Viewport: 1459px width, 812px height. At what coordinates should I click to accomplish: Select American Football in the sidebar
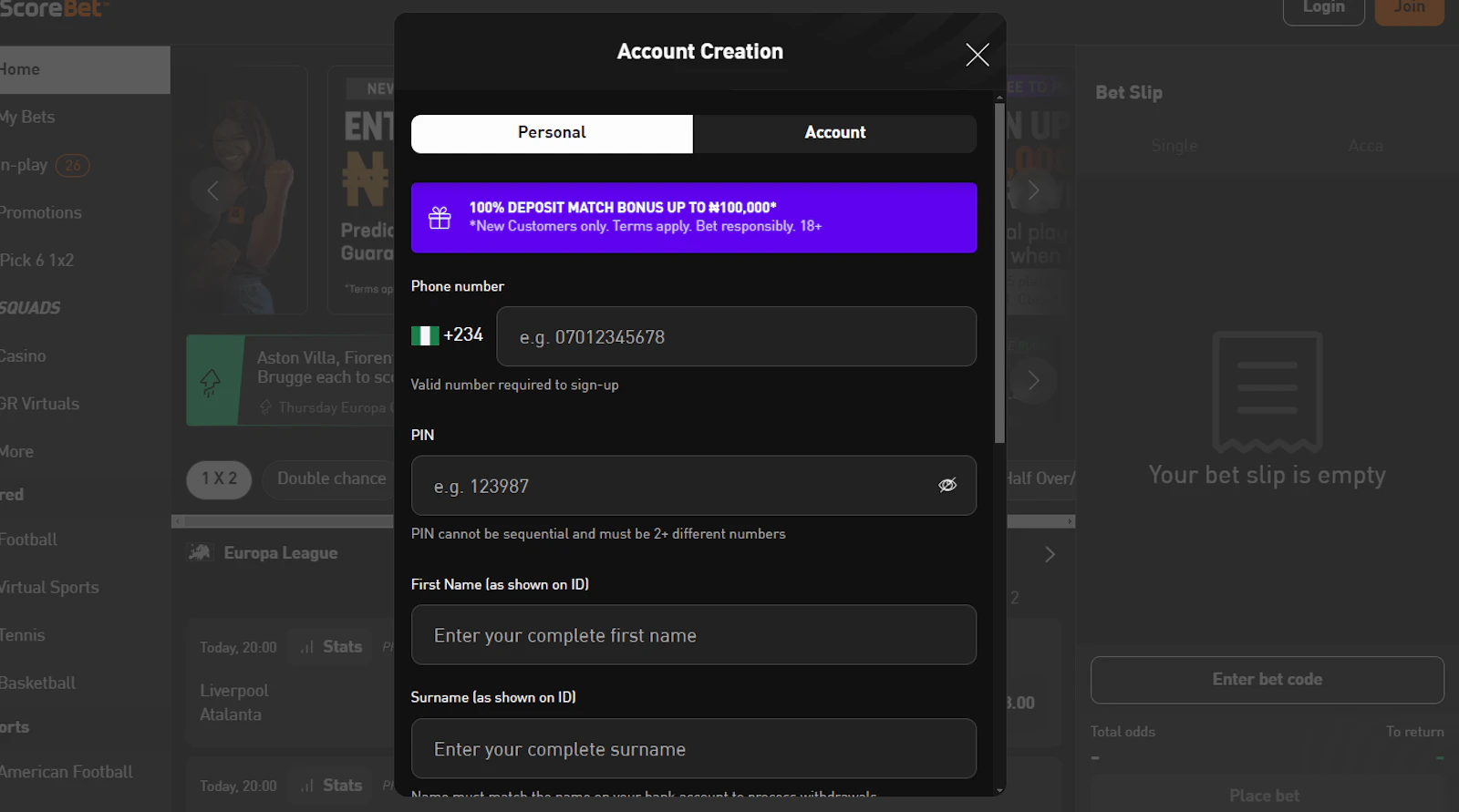[66, 772]
